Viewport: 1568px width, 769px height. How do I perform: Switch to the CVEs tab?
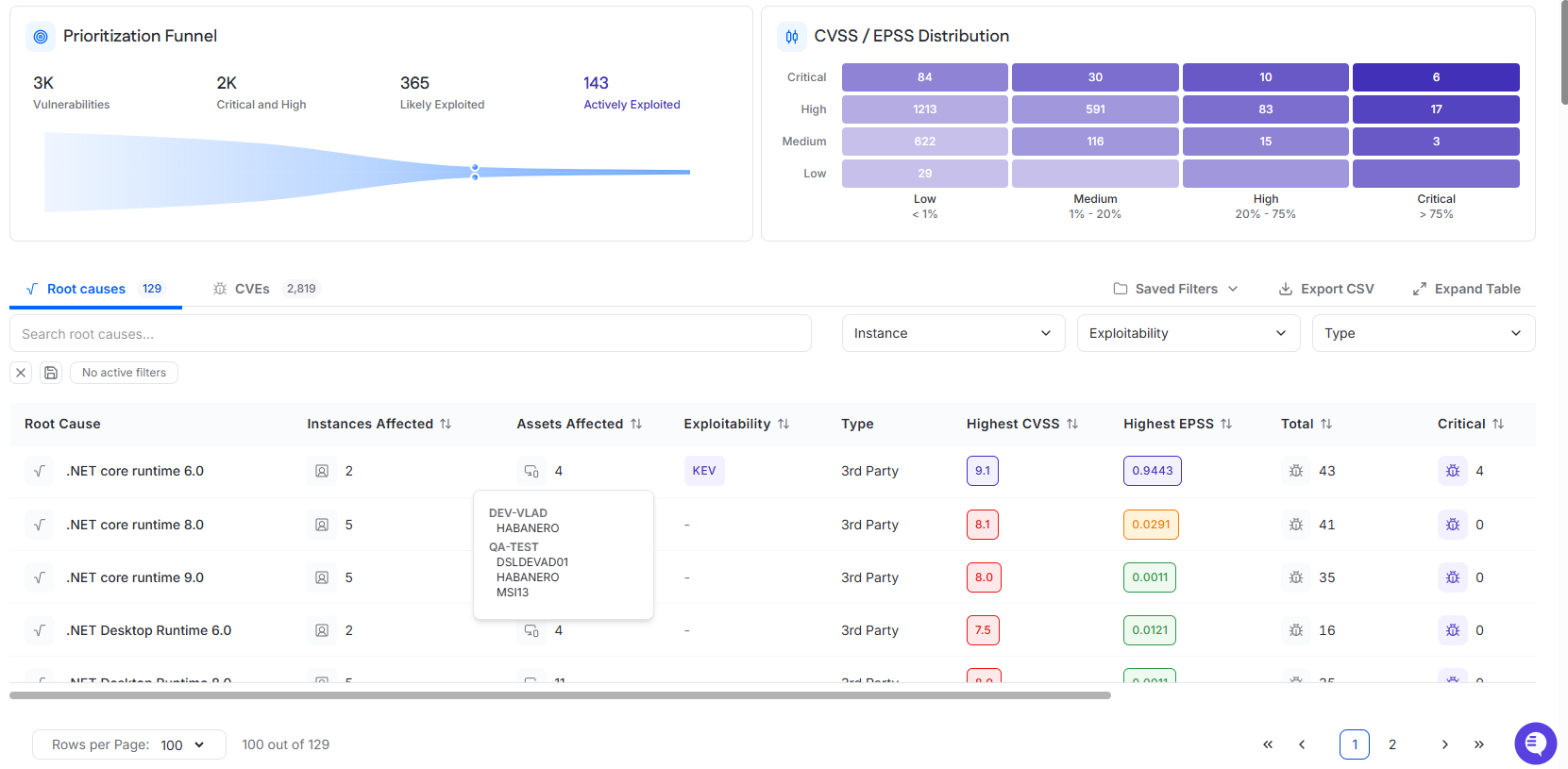[x=252, y=289]
